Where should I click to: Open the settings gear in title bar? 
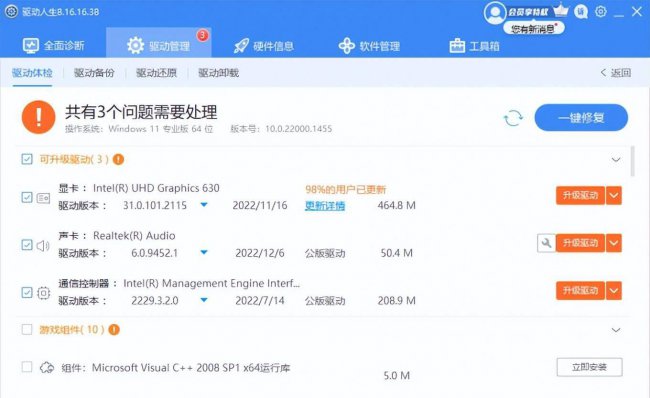601,11
